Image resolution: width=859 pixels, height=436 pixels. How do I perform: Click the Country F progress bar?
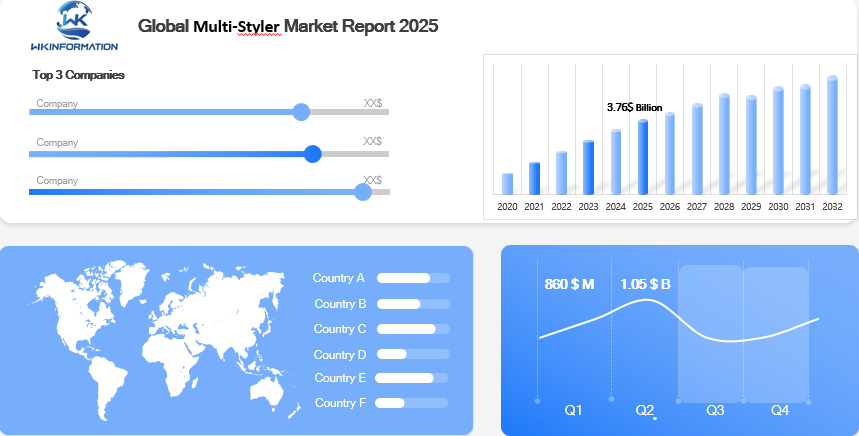[x=411, y=403]
